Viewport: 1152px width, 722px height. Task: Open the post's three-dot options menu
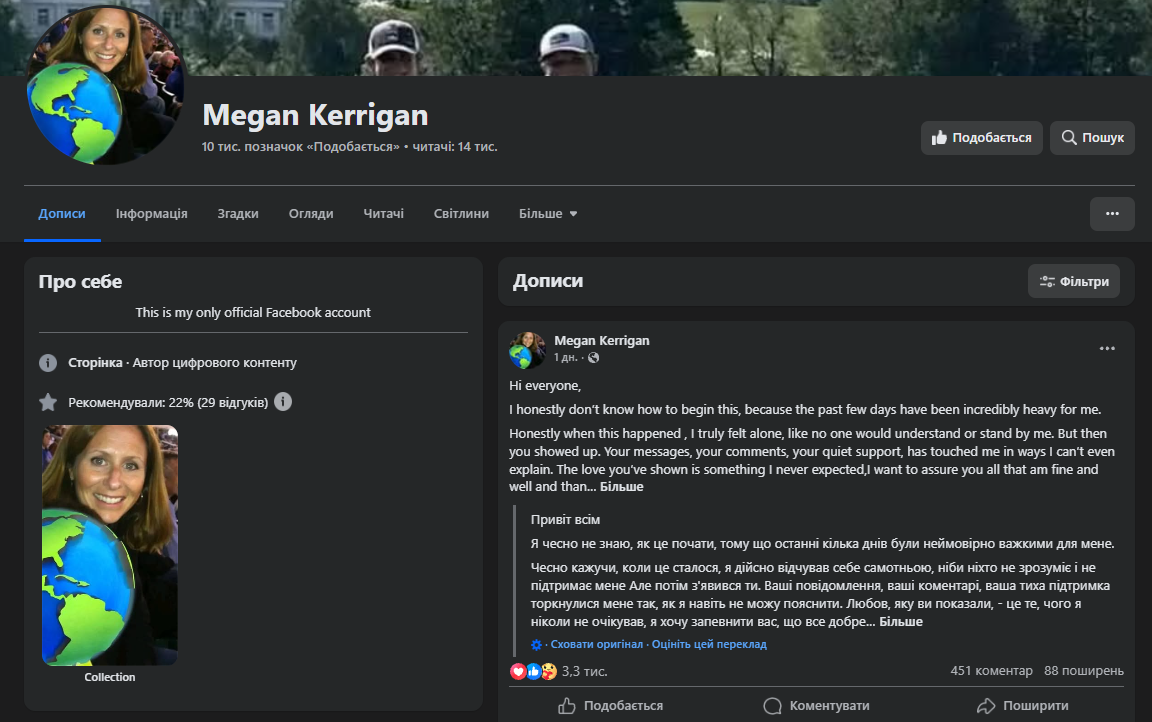click(1107, 349)
